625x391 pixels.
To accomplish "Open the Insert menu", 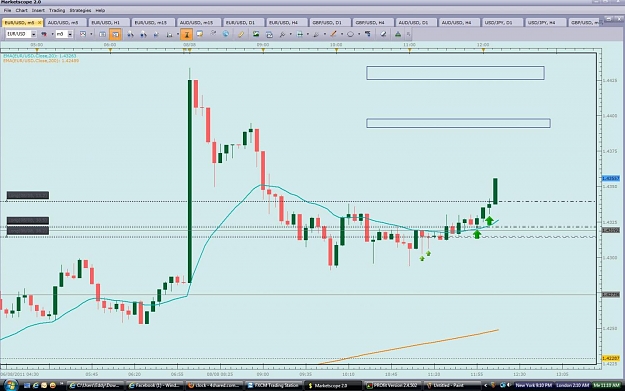I will click(38, 10).
